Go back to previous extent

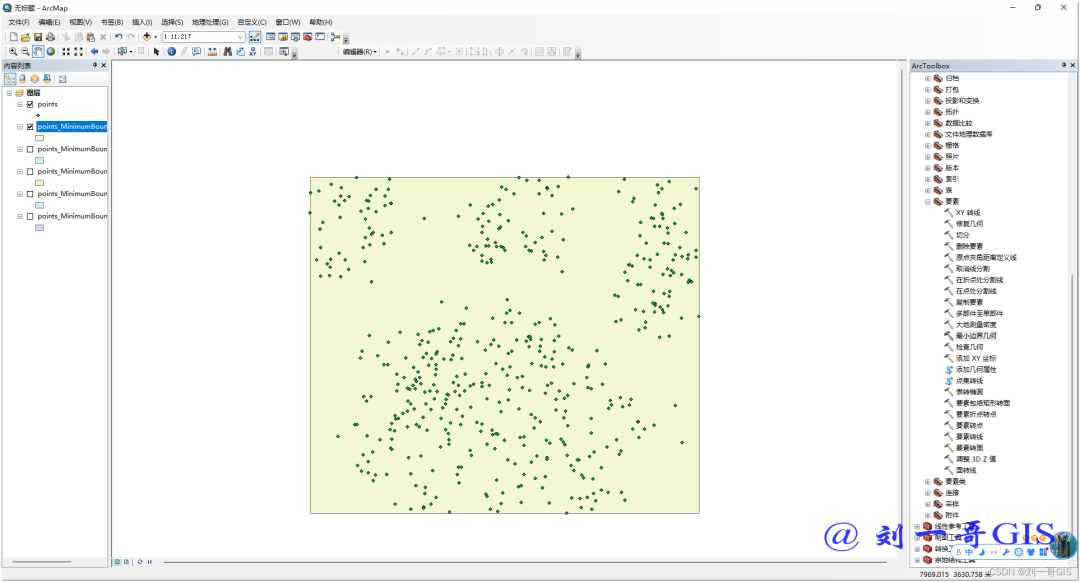tap(94, 52)
